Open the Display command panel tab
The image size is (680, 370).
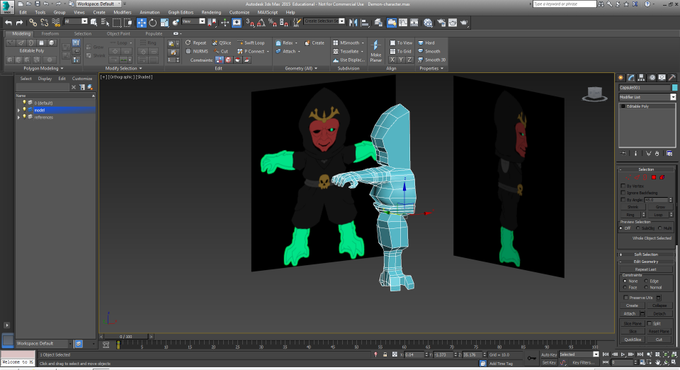662,78
